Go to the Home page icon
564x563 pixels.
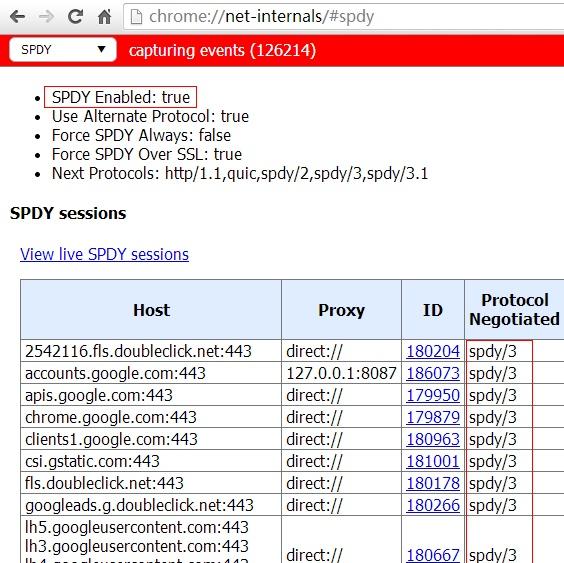(105, 16)
